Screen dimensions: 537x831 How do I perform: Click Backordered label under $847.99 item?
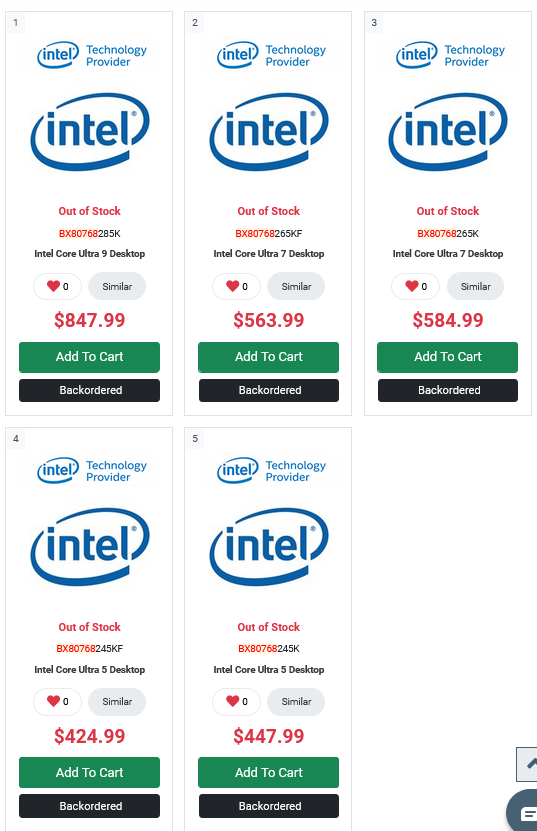(x=90, y=391)
